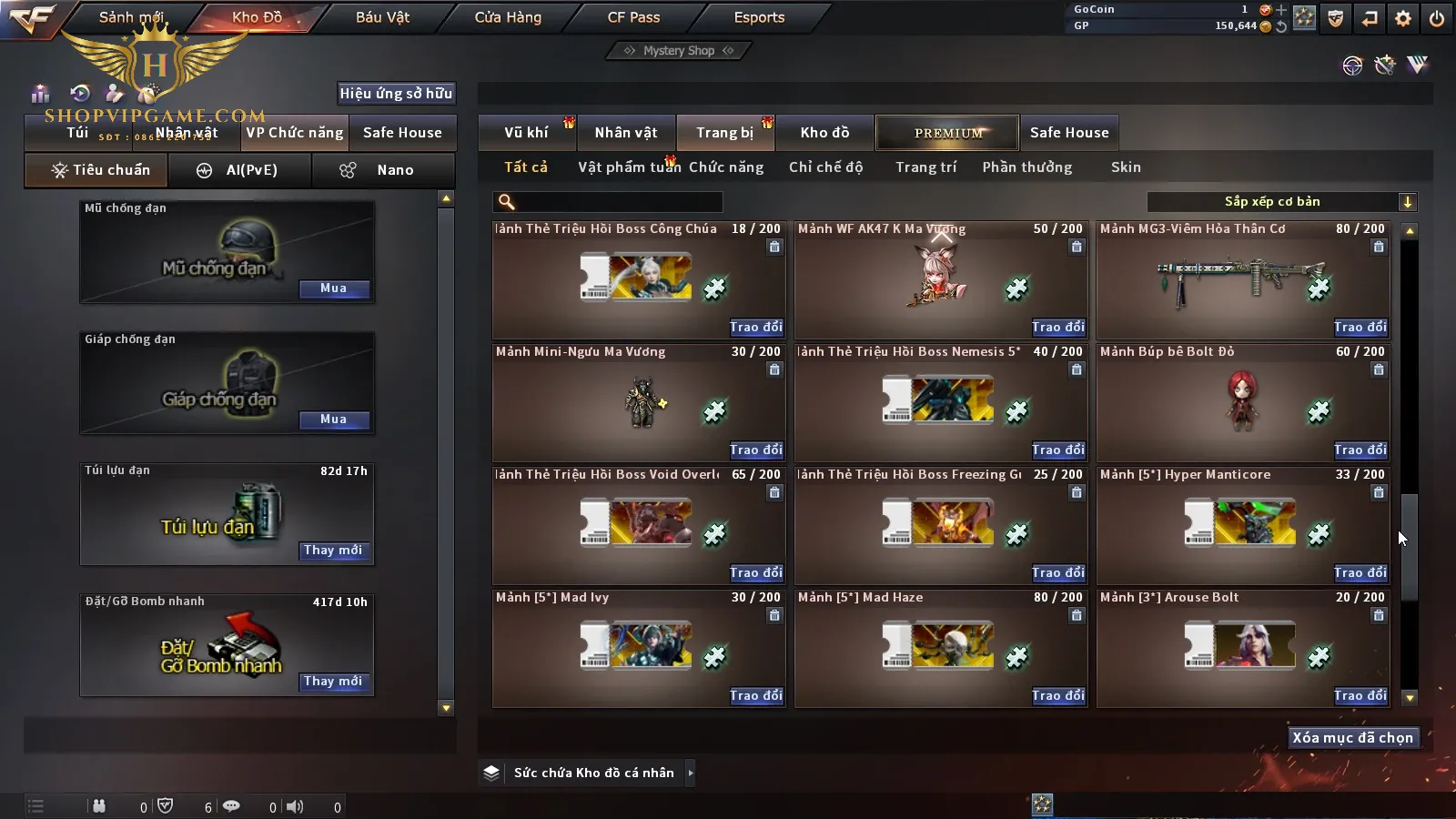Click Trao đổi on Mảnh Búp bê Bolt Đỏ

(1360, 450)
